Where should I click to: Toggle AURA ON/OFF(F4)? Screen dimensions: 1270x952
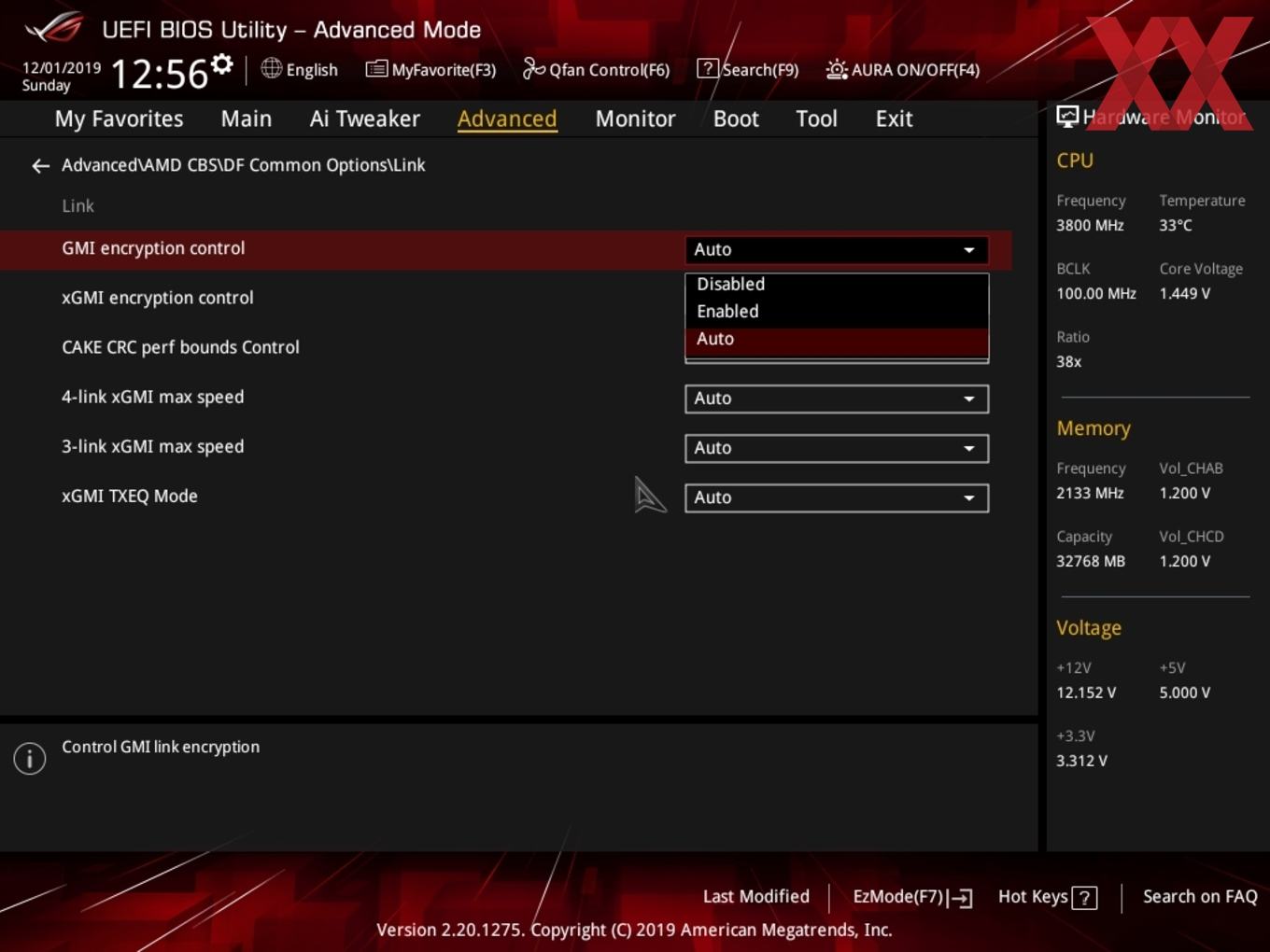pos(903,70)
